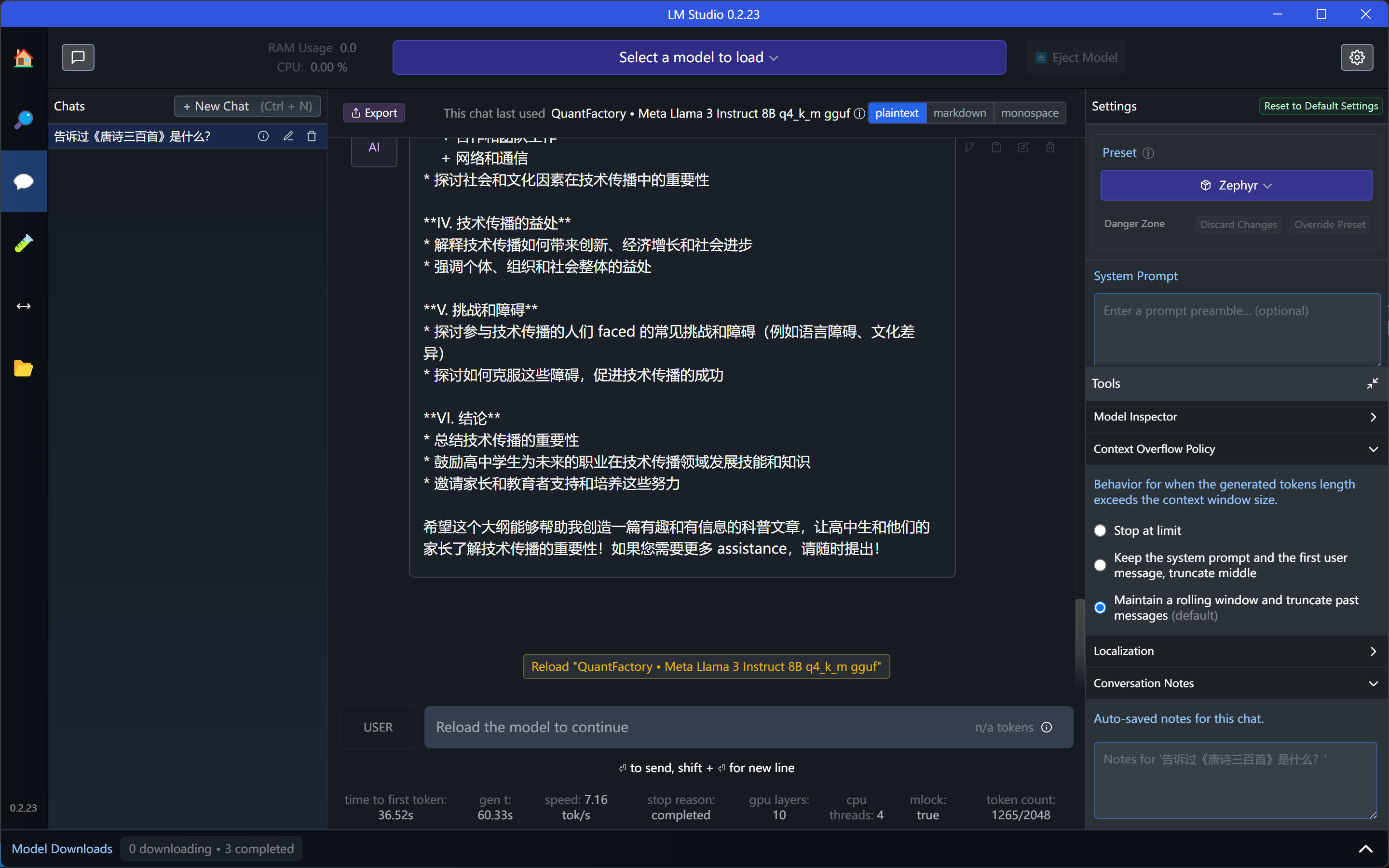Screen dimensions: 1389x868
Task: Select the rolling window default option
Action: pyautogui.click(x=1100, y=608)
